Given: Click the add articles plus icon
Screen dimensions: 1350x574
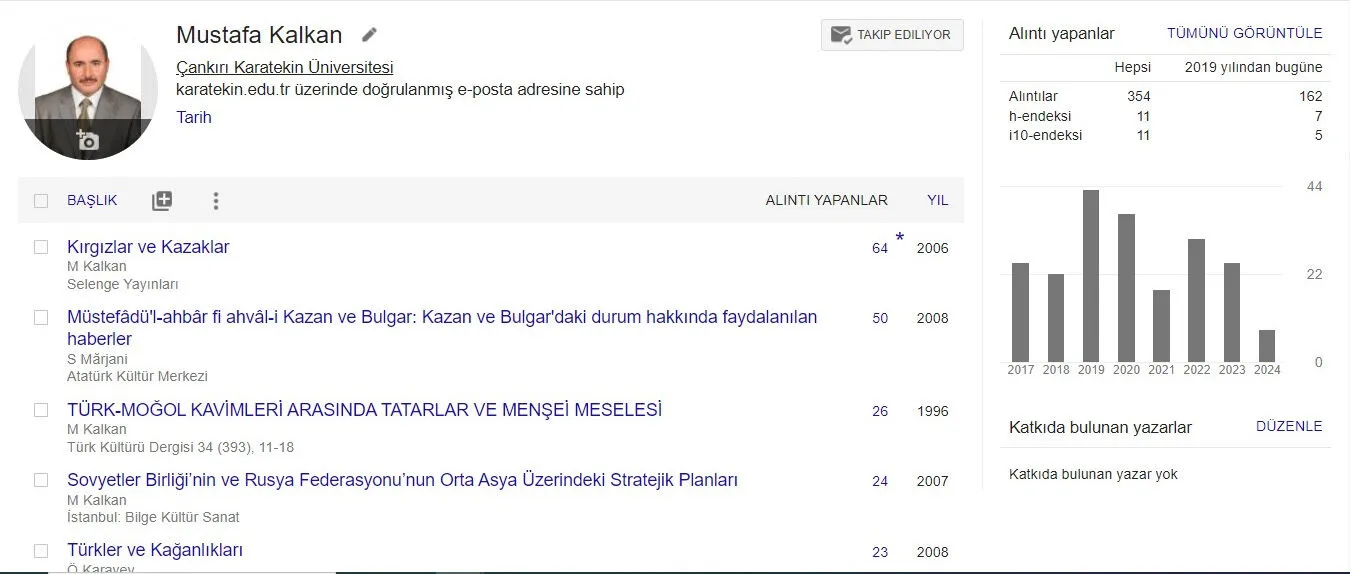Looking at the screenshot, I should [162, 201].
